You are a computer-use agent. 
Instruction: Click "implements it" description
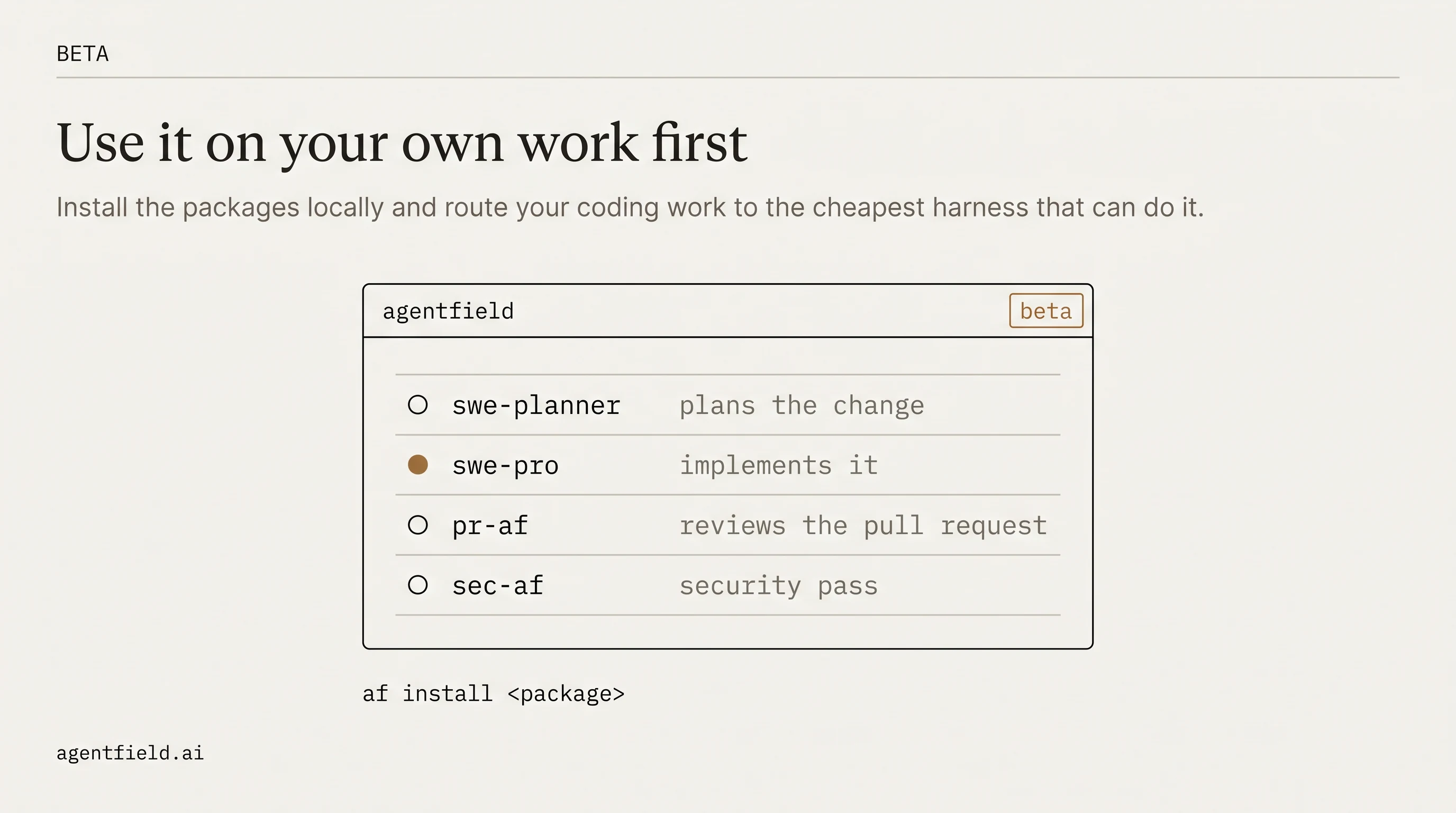pos(778,466)
